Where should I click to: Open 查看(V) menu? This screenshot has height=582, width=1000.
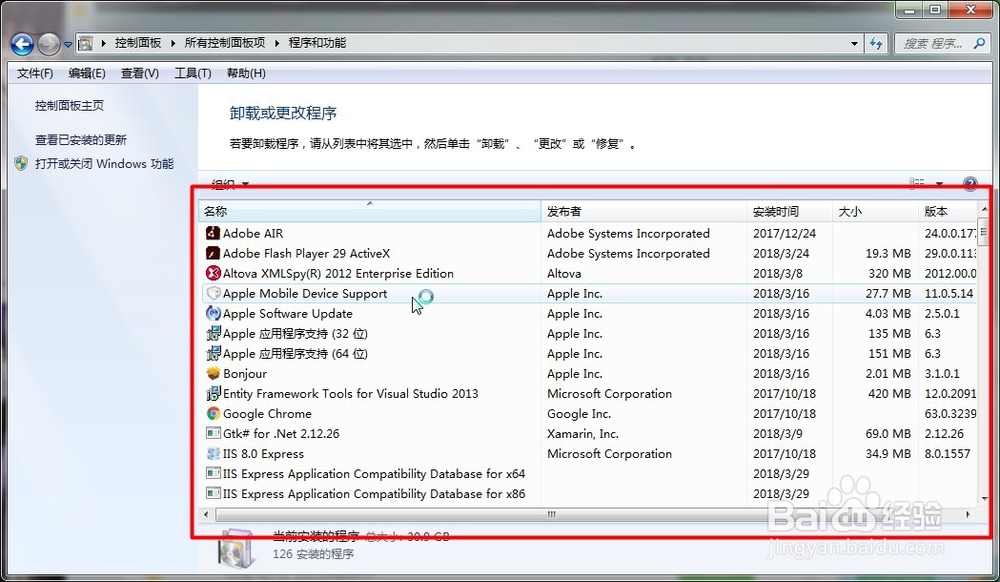[140, 73]
